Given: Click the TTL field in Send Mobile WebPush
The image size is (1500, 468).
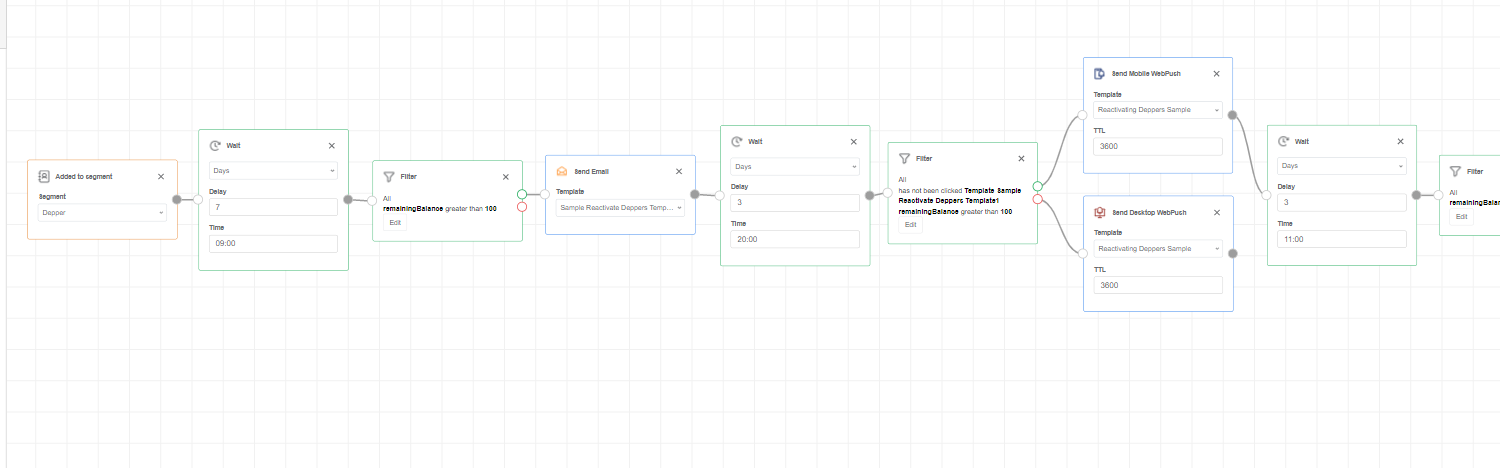Looking at the screenshot, I should point(1158,146).
